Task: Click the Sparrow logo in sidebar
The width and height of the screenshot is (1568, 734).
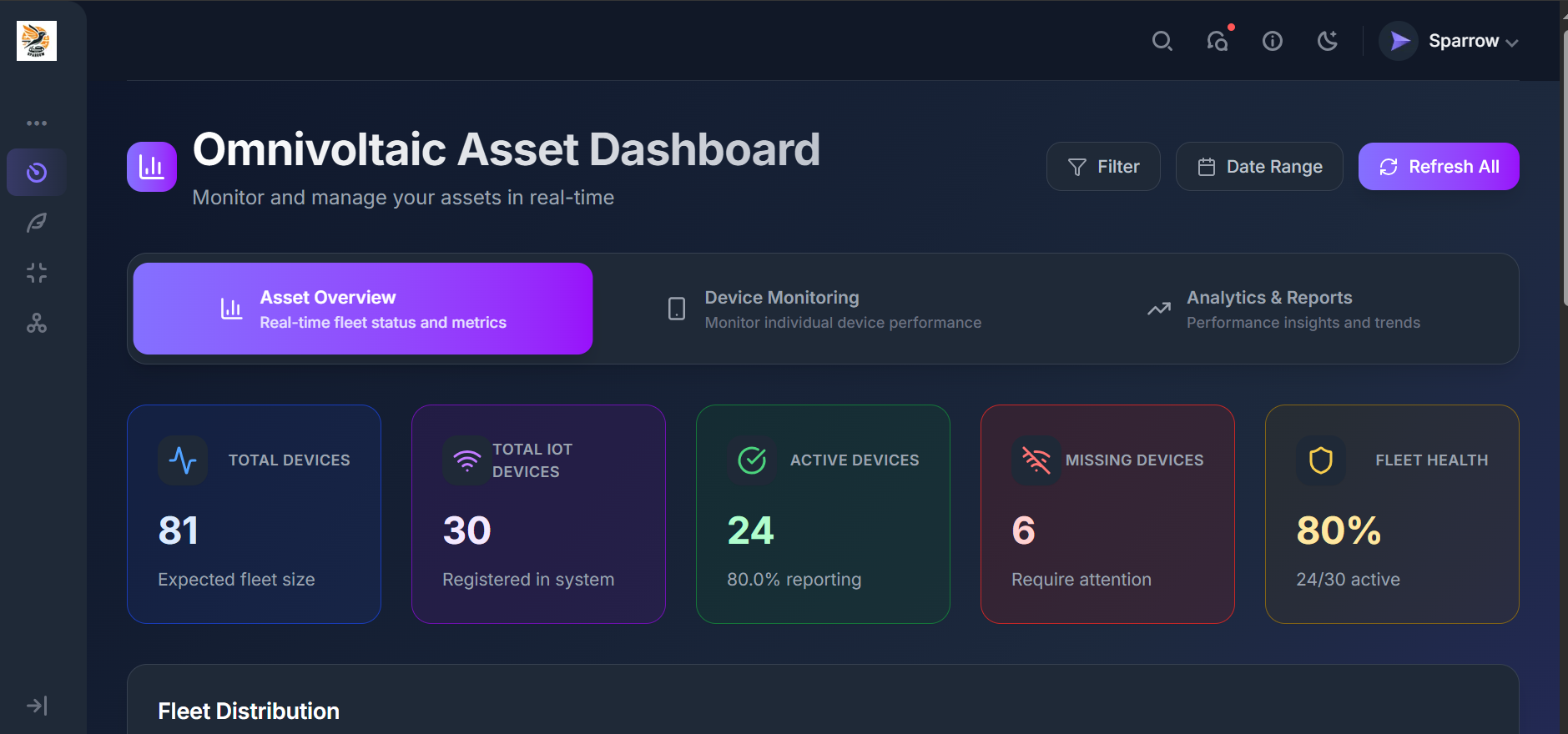Action: (37, 41)
